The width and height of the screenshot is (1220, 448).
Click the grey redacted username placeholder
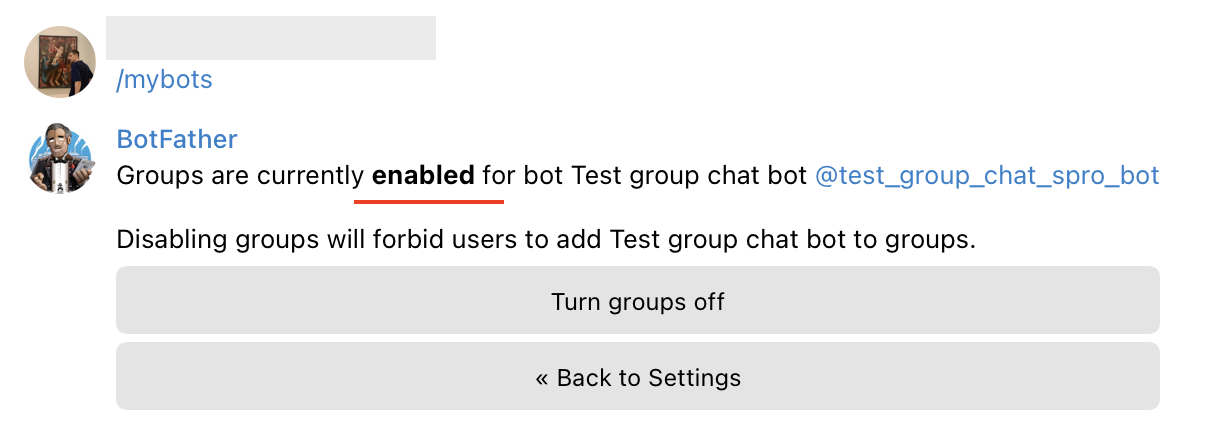pos(271,38)
